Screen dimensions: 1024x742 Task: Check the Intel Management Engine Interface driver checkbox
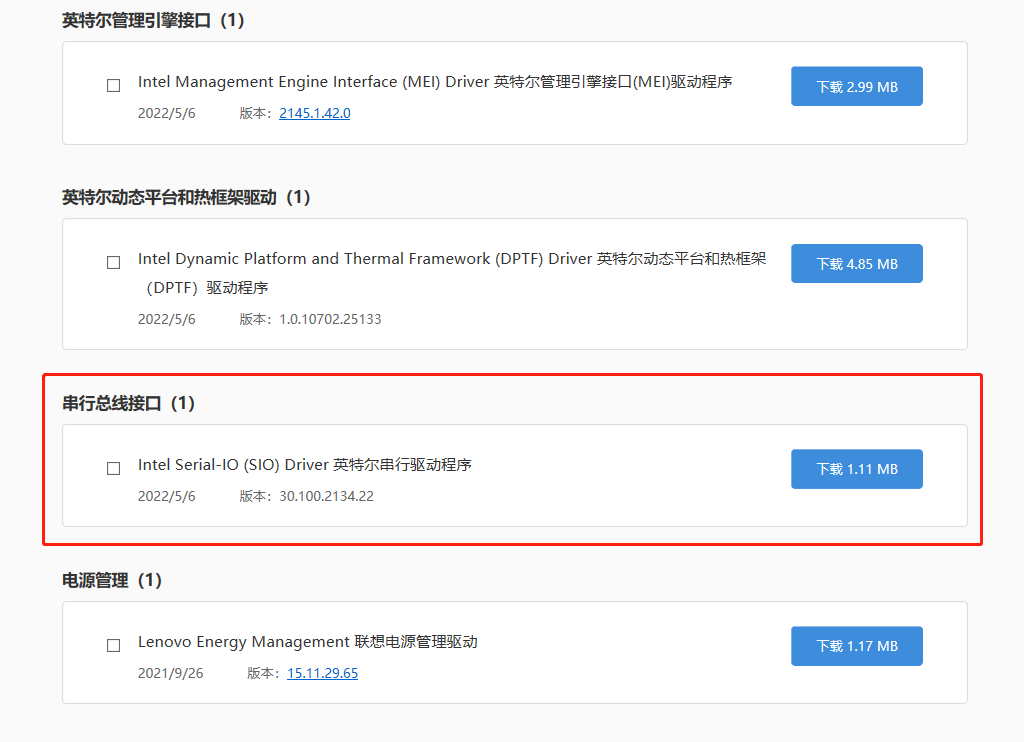click(114, 86)
